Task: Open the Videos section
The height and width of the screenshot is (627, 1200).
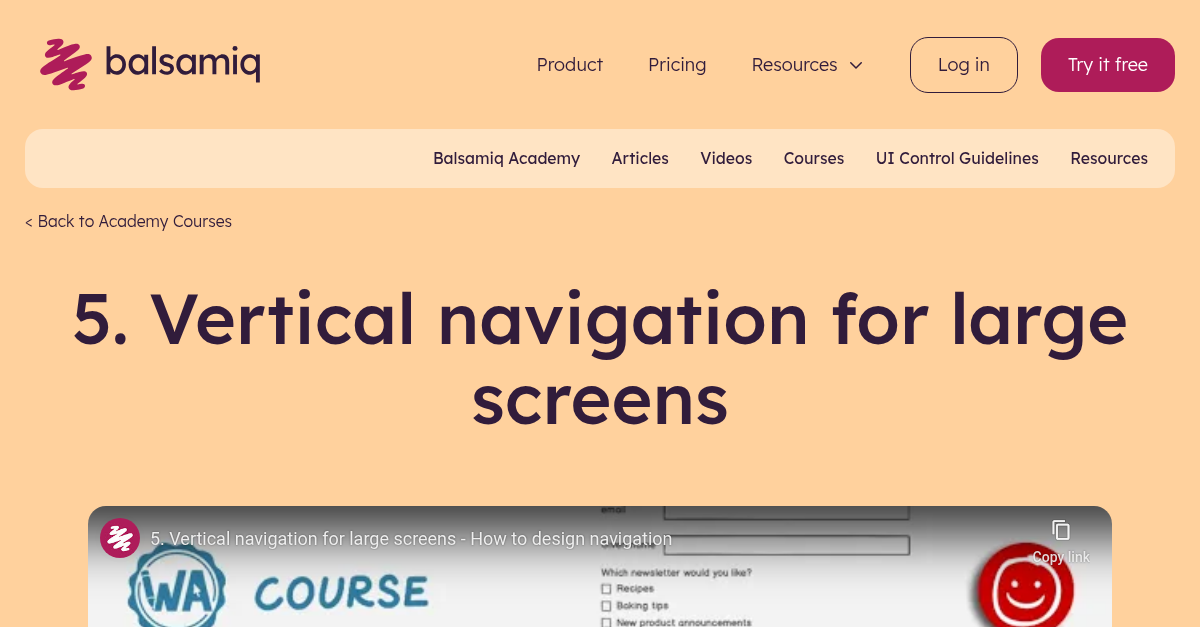Action: [726, 158]
